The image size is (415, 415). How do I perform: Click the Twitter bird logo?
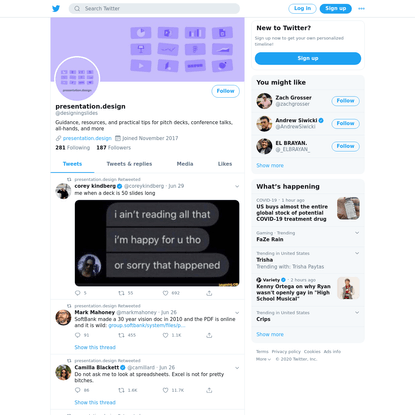(56, 8)
